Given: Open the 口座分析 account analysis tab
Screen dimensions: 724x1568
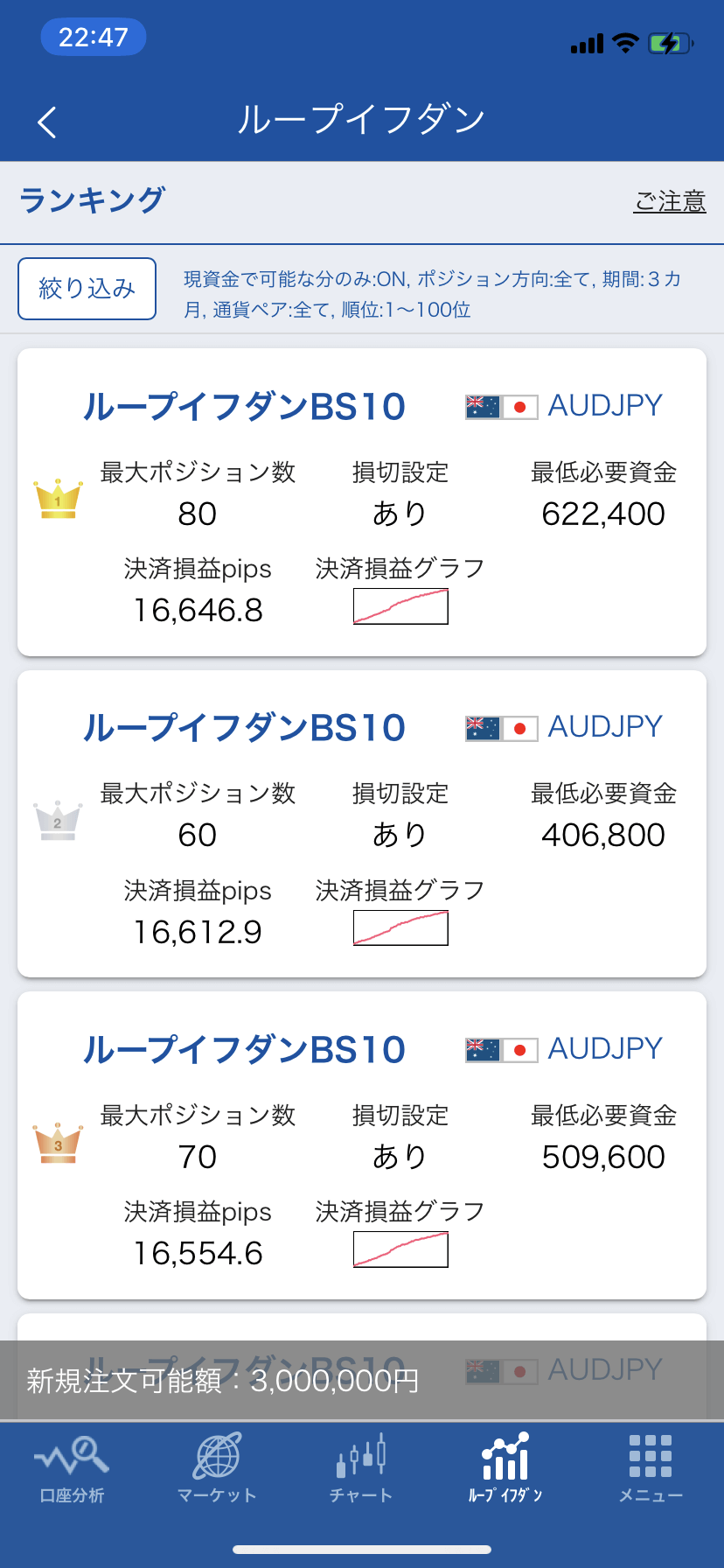Looking at the screenshot, I should (x=72, y=1468).
